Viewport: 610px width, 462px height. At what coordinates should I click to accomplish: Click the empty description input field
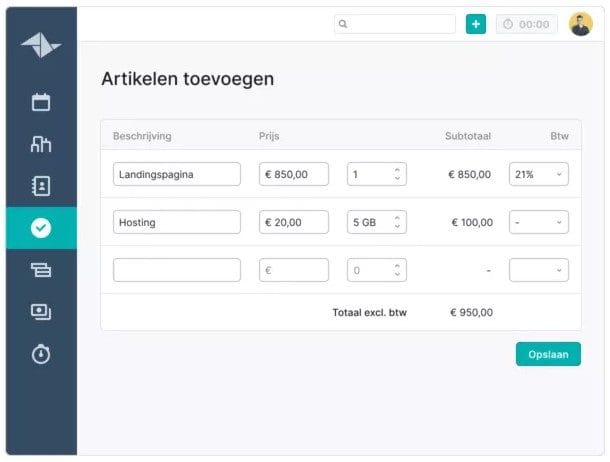(x=177, y=270)
